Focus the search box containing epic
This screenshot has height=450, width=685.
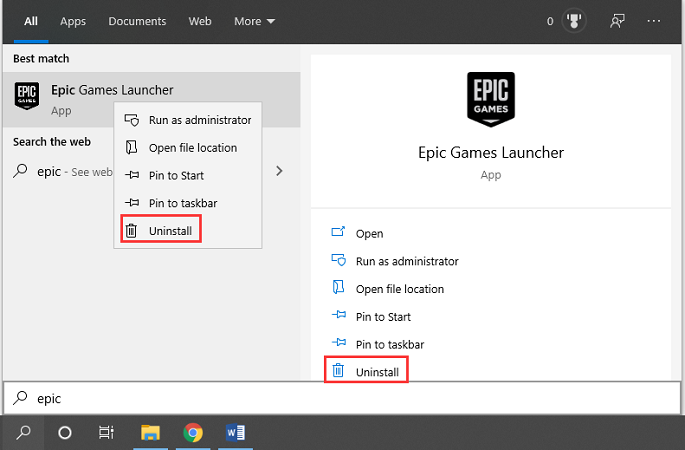(x=342, y=398)
